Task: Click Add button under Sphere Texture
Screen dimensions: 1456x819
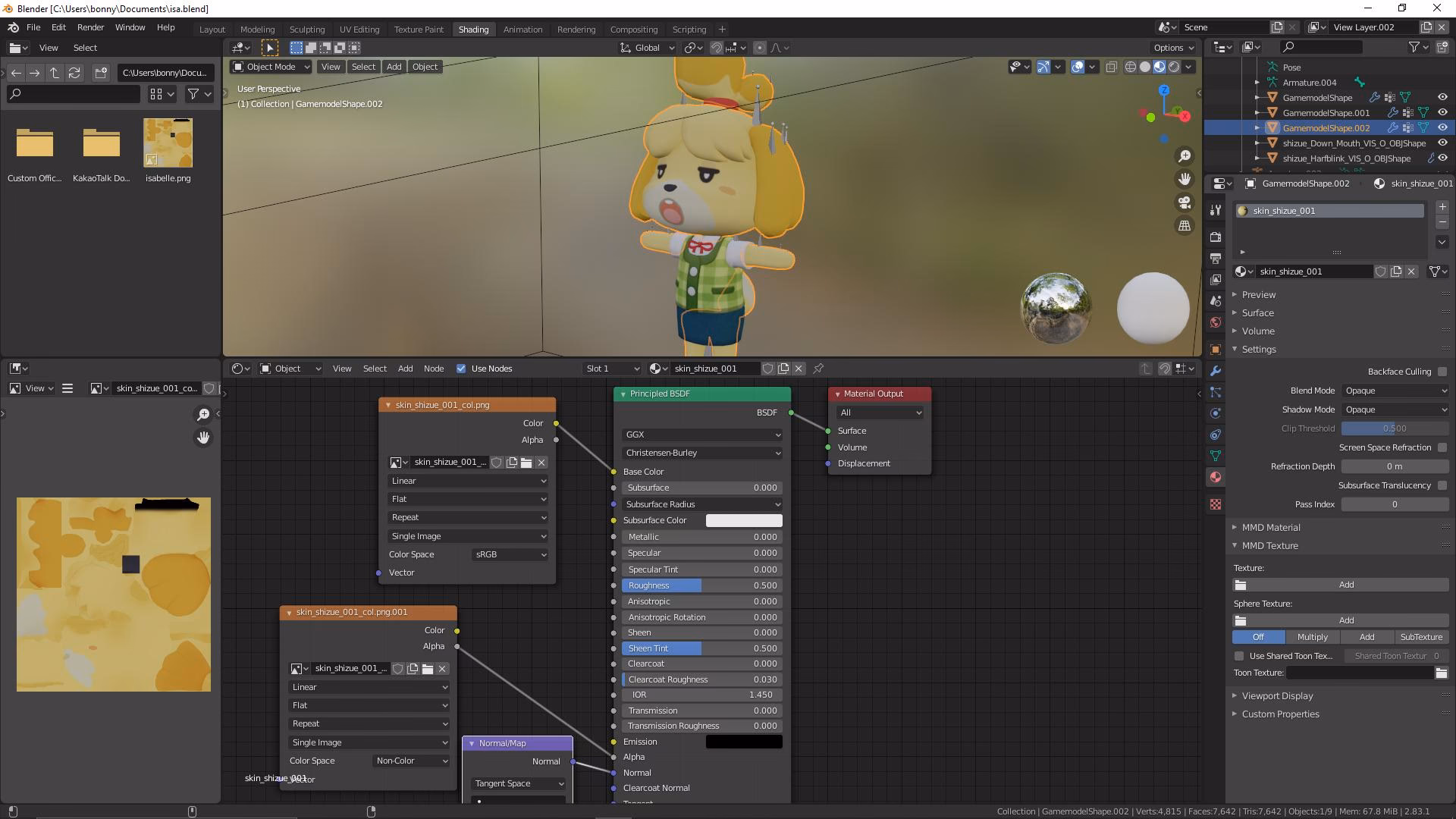Action: pos(1347,620)
